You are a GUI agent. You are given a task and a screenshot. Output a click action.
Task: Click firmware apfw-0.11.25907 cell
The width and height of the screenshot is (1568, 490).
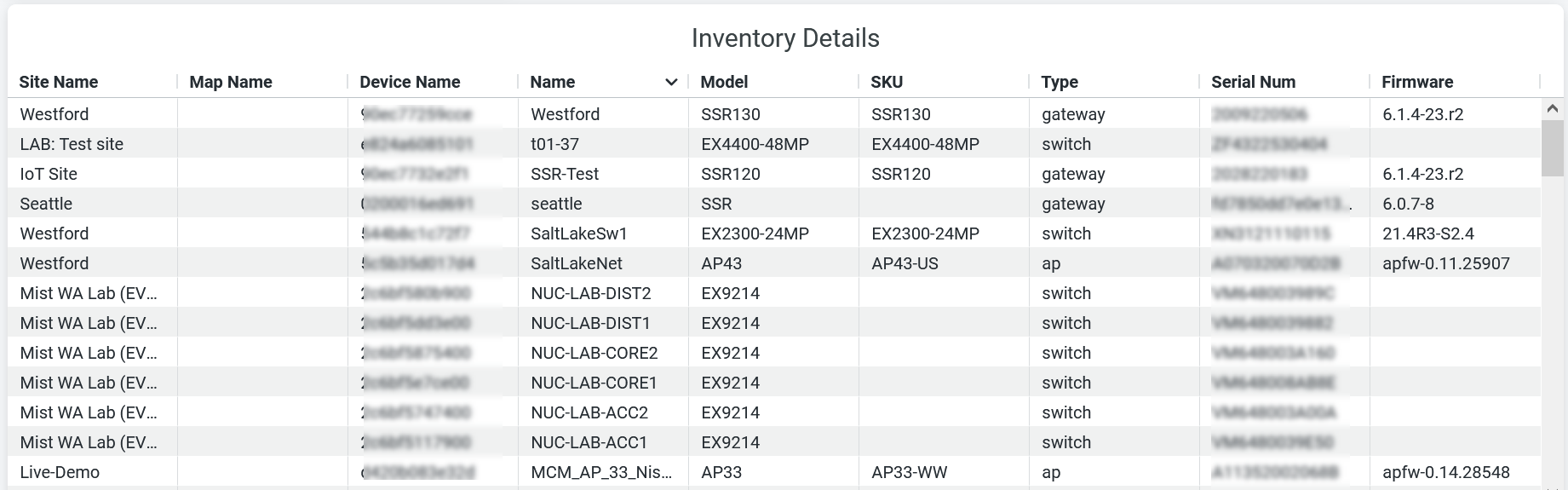[1445, 263]
